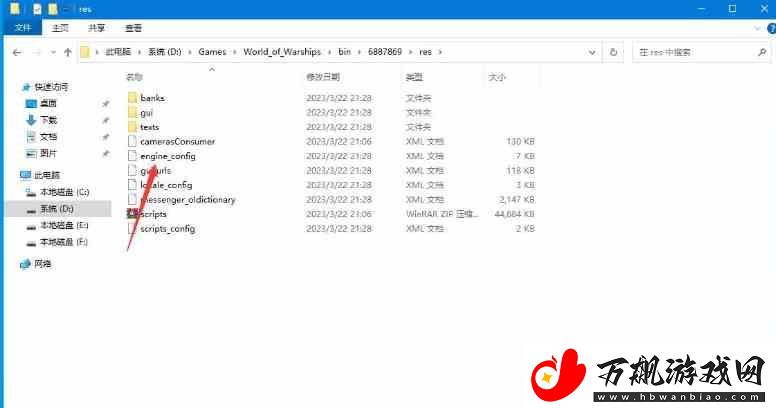The image size is (776, 408).
Task: Sort by the 修改日期 column header
Action: 323,77
